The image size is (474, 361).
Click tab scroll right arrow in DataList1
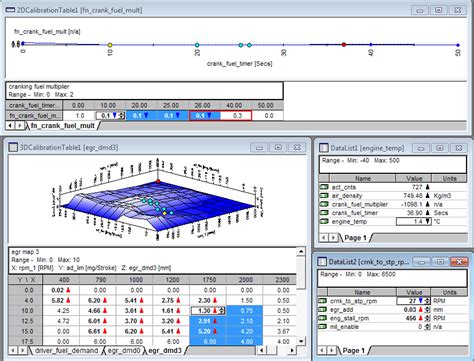[x=333, y=238]
